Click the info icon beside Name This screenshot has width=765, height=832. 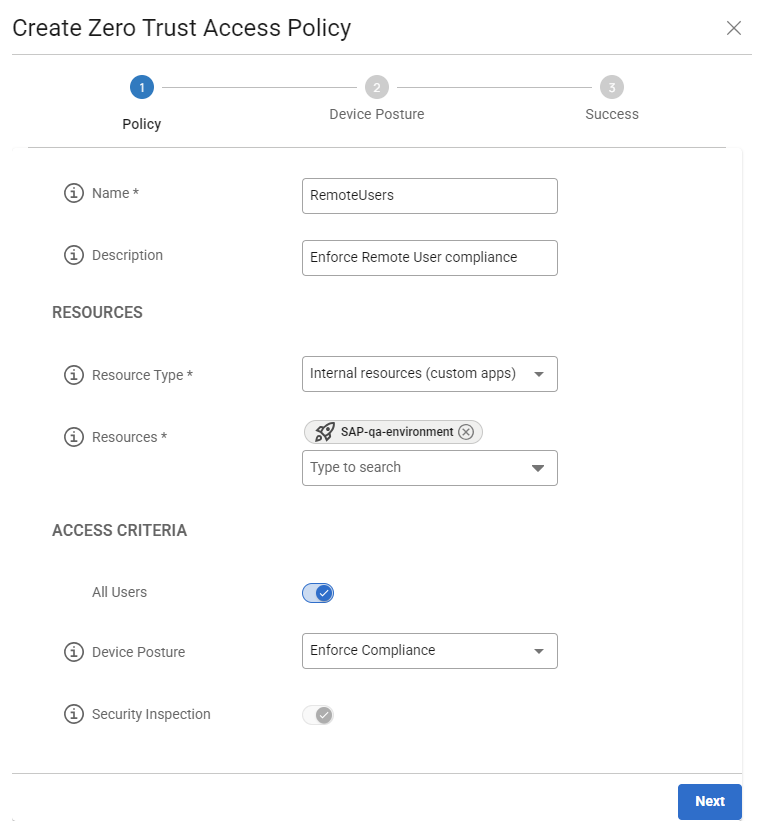(x=73, y=194)
